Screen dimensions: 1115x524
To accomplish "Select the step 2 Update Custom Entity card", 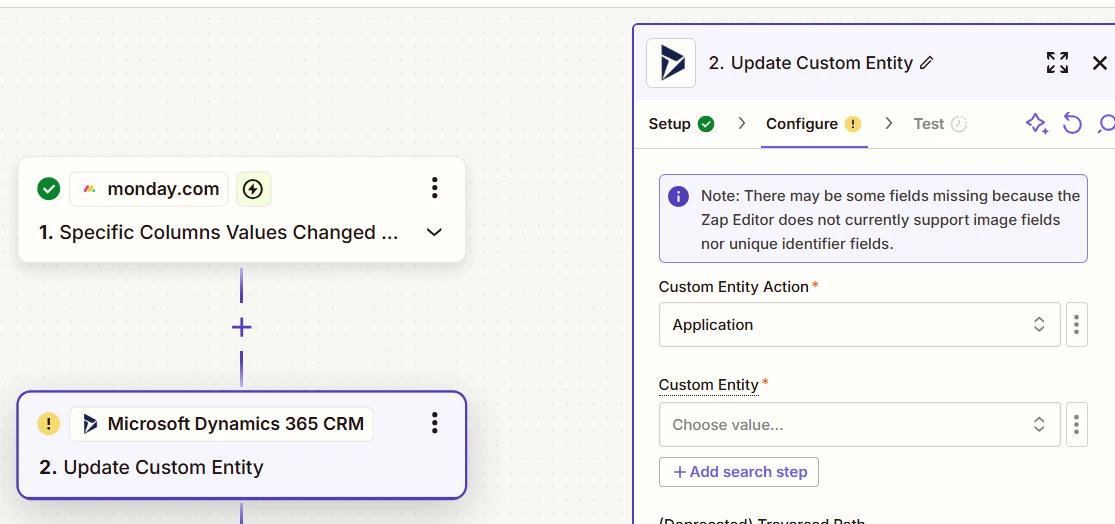I will pos(241,445).
